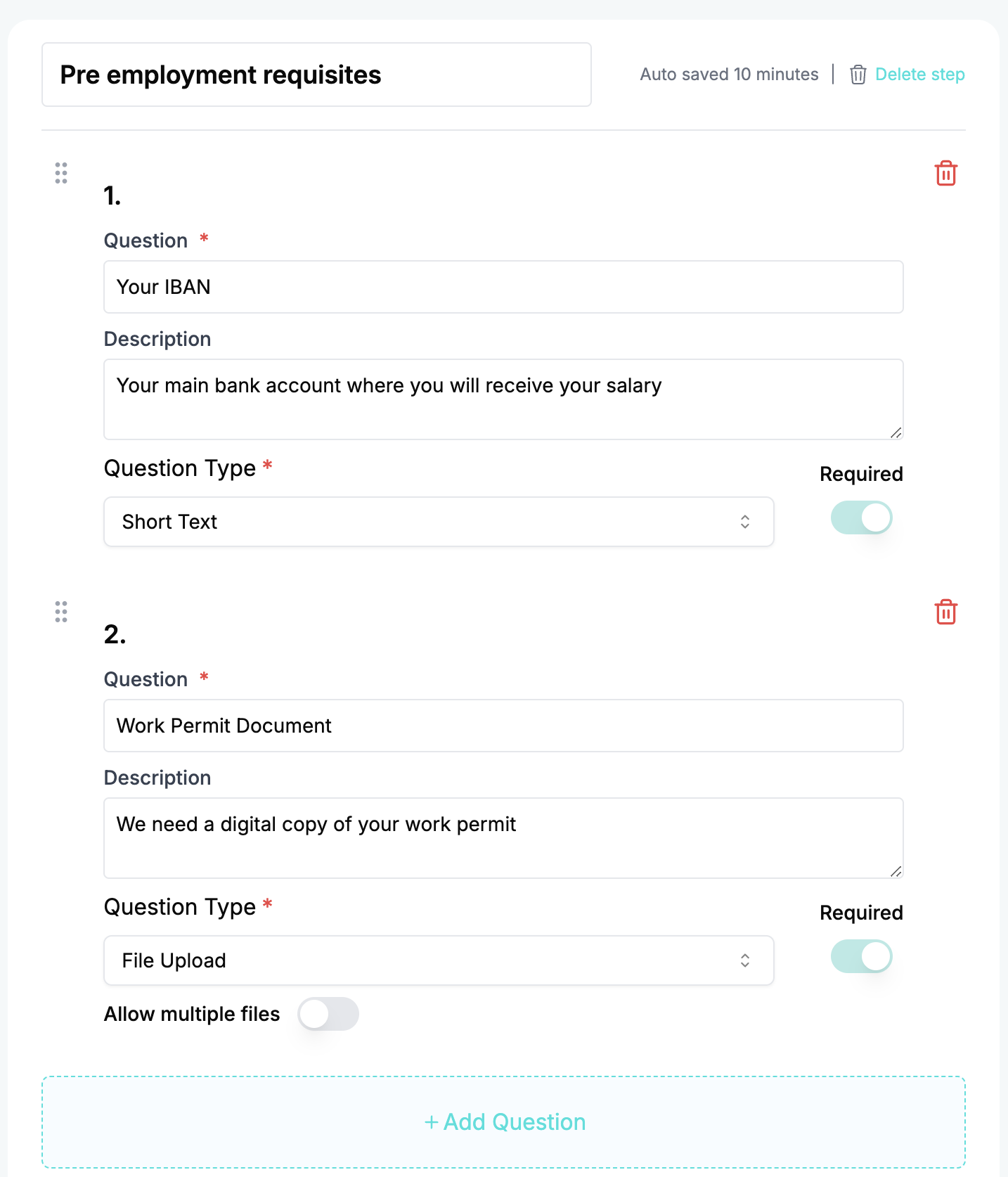The image size is (1008, 1177).
Task: Click the Pre employment requisites title field
Action: coord(316,75)
